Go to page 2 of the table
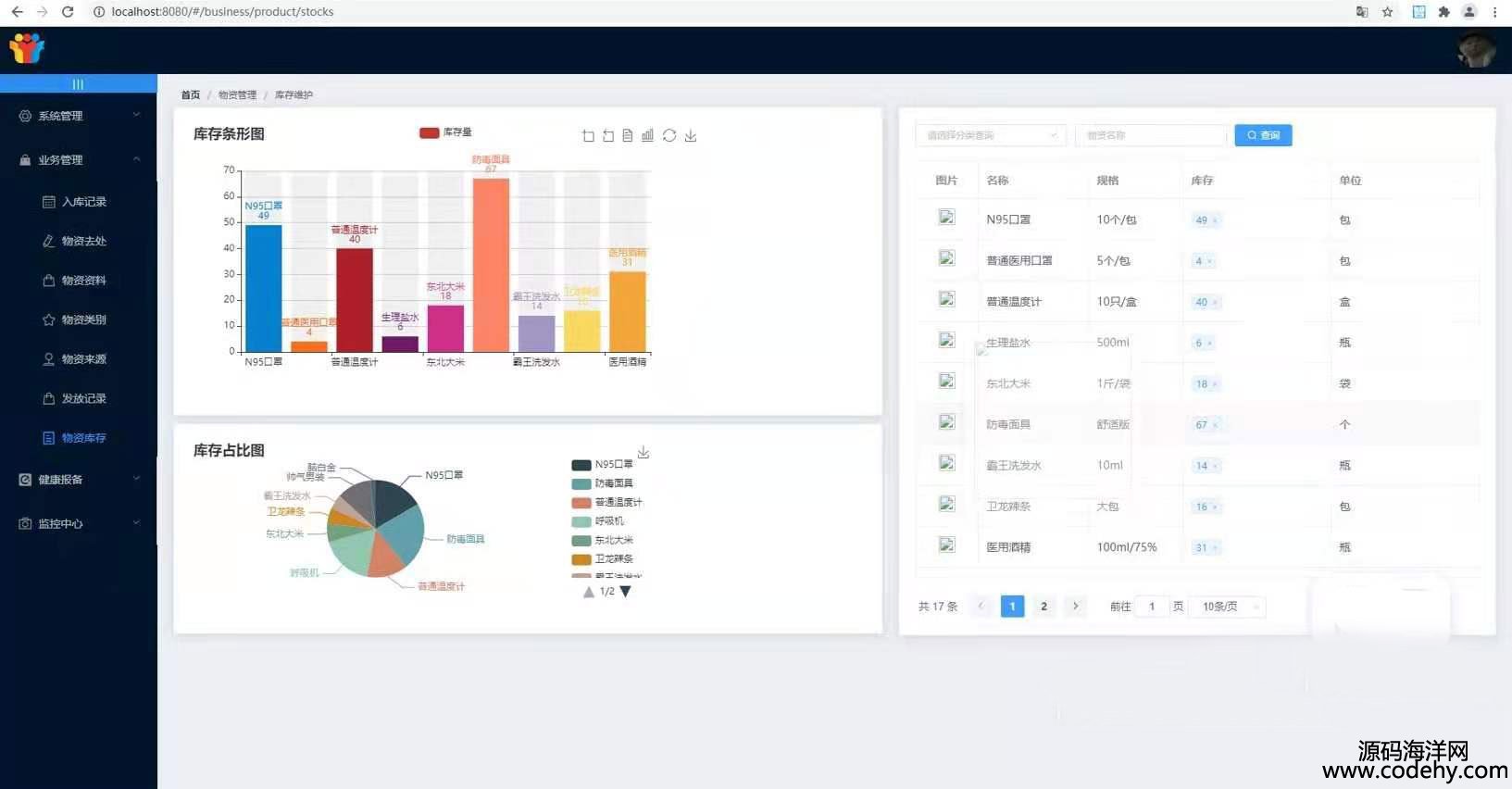Image resolution: width=1512 pixels, height=789 pixels. 1043,607
